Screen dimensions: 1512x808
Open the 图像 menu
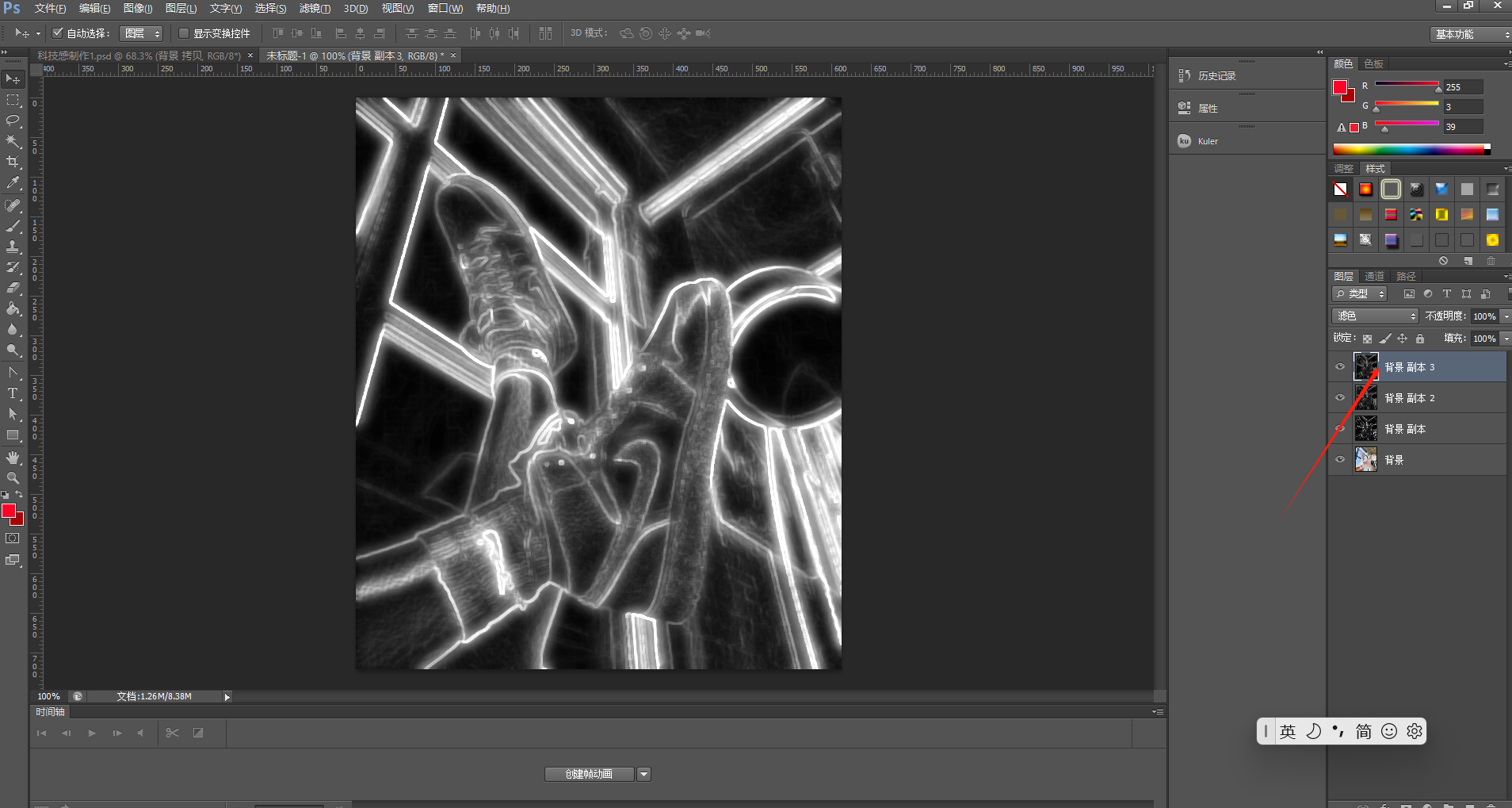click(x=138, y=8)
